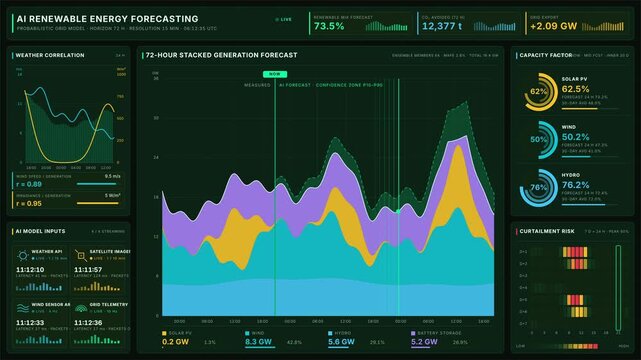This screenshot has width=641, height=360.
Task: Click the 50.2% Wind capacity value
Action: (576, 137)
